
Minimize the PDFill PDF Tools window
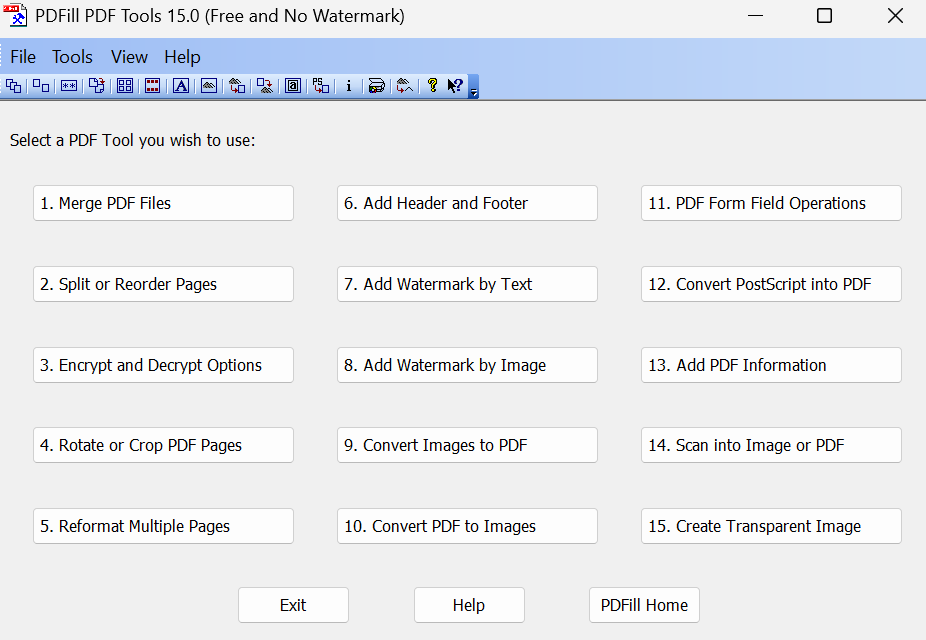[755, 16]
